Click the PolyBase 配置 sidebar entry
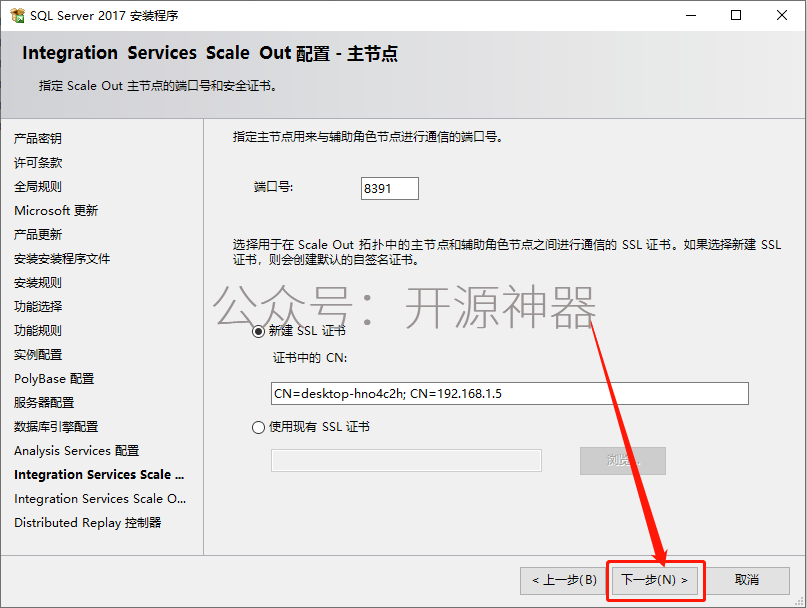Image resolution: width=807 pixels, height=608 pixels. tap(54, 379)
